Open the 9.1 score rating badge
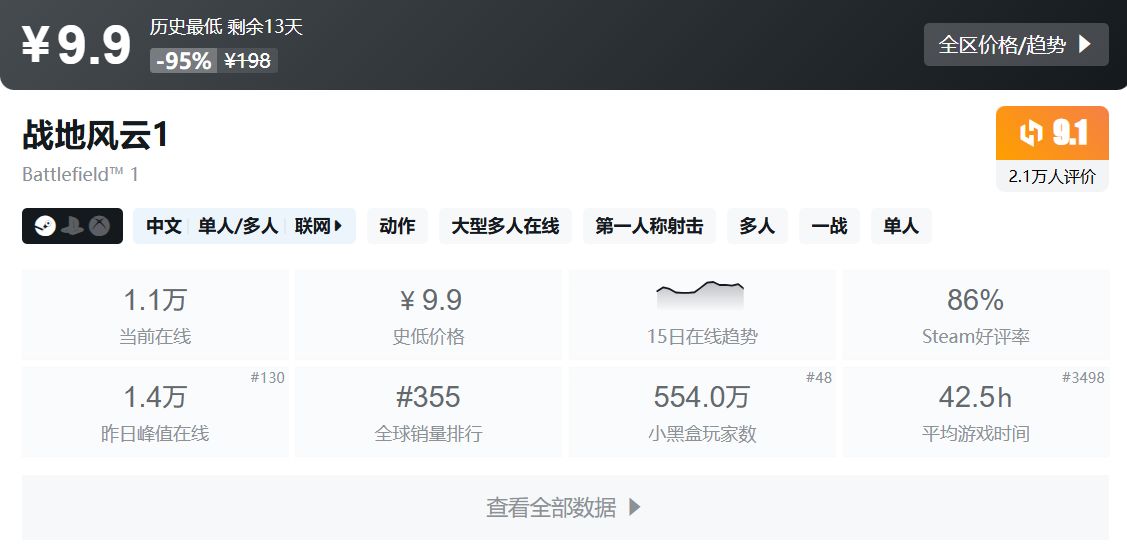This screenshot has width=1127, height=559. [x=1052, y=133]
